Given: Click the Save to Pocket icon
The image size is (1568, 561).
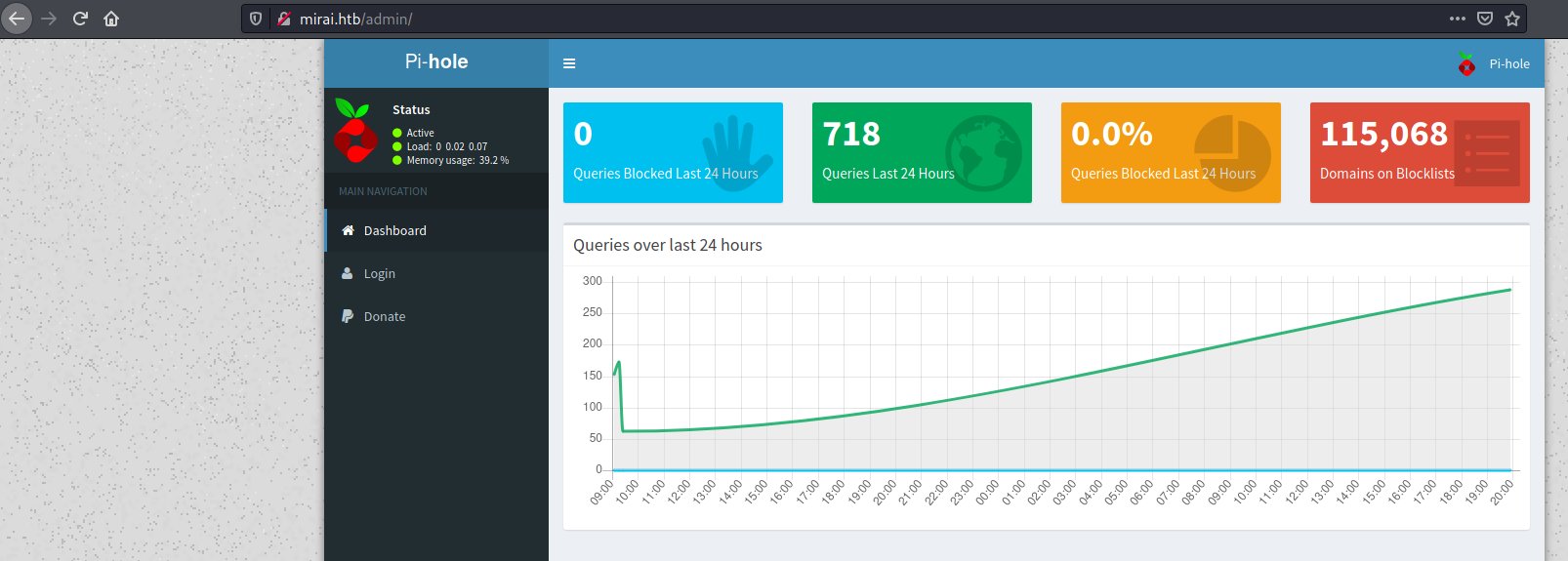Looking at the screenshot, I should coord(1485,19).
